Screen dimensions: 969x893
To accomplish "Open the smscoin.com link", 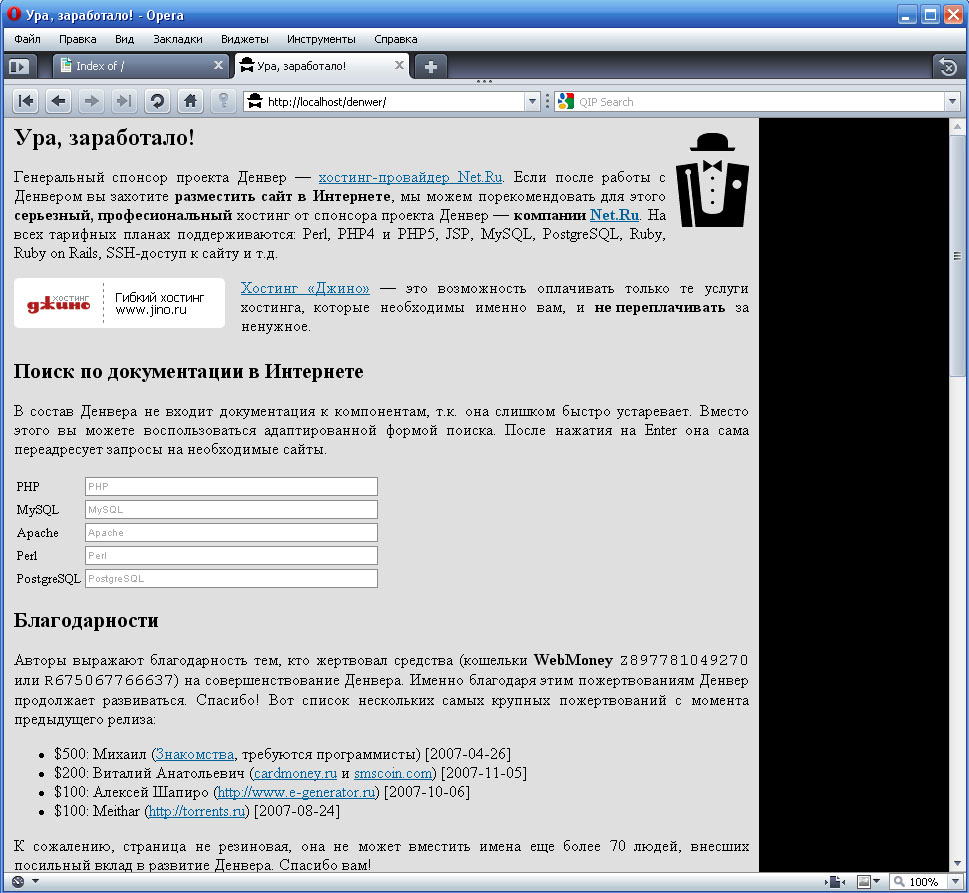I will coord(392,773).
